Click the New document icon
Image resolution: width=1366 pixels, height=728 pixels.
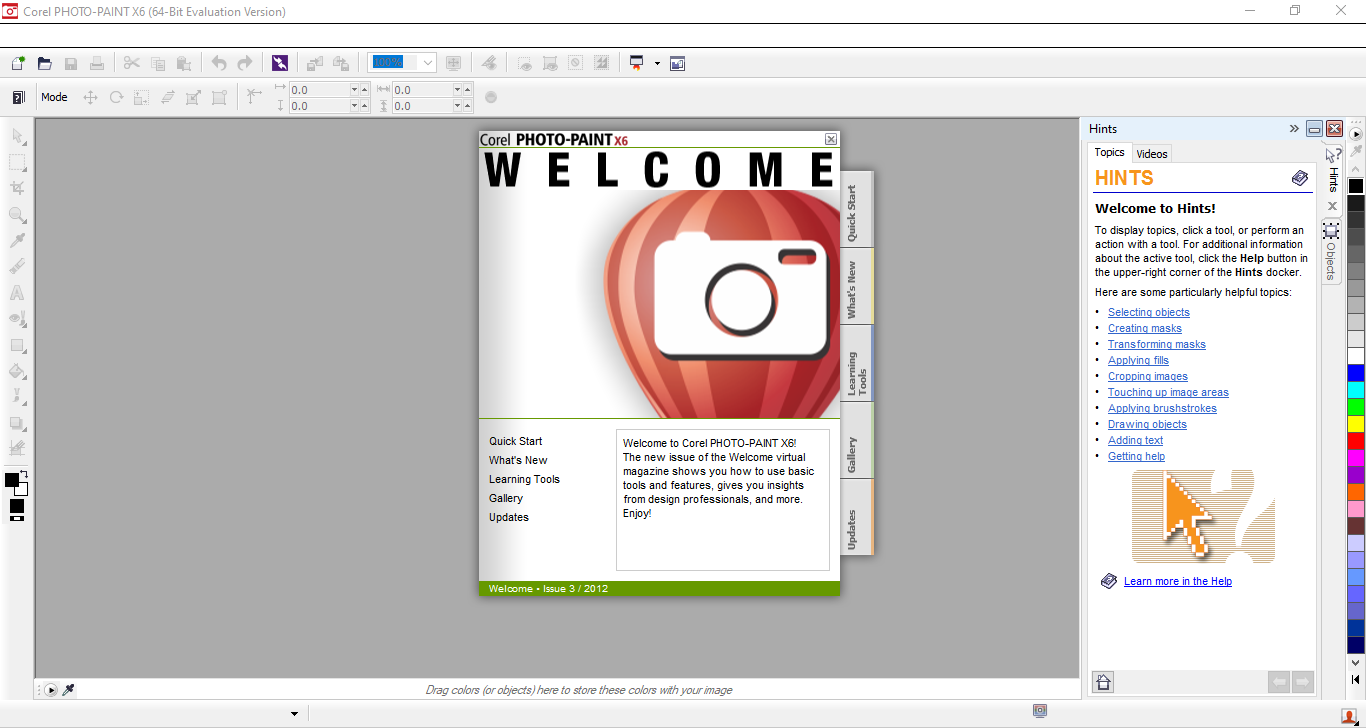(x=18, y=63)
